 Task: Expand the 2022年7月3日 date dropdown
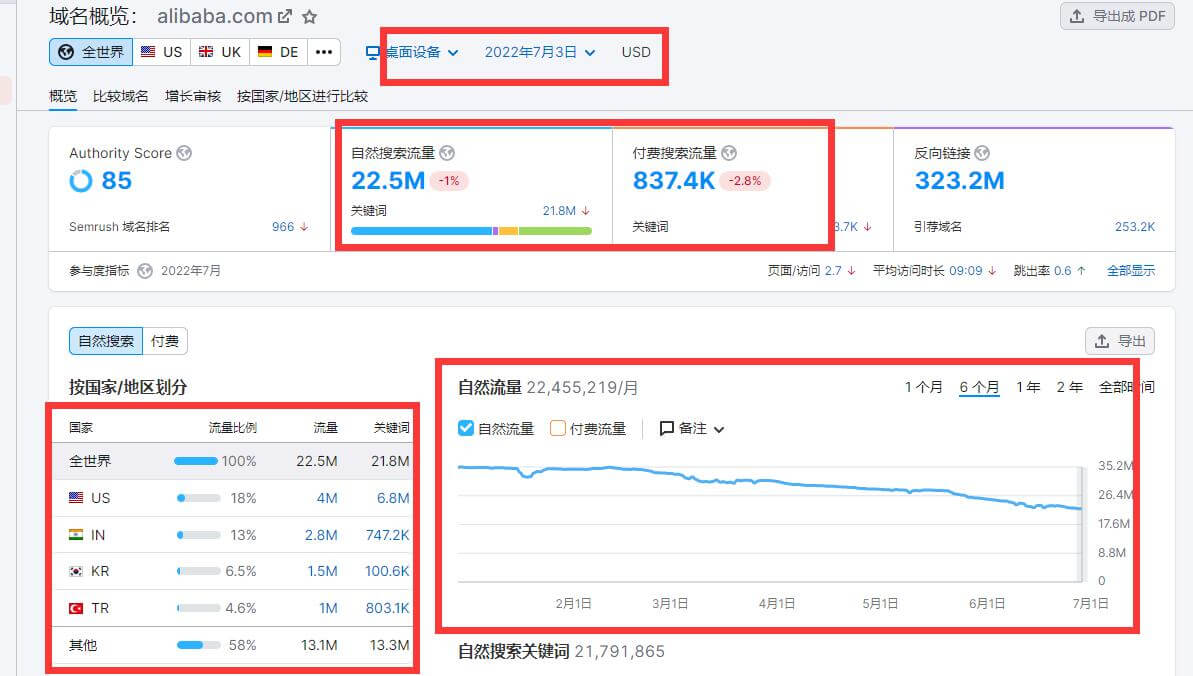pos(540,52)
